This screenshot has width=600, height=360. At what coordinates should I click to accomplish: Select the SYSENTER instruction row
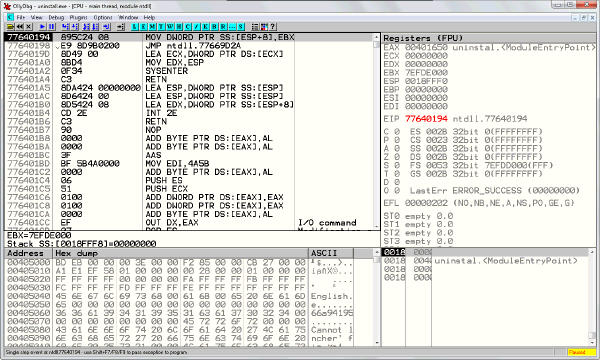pyautogui.click(x=189, y=71)
